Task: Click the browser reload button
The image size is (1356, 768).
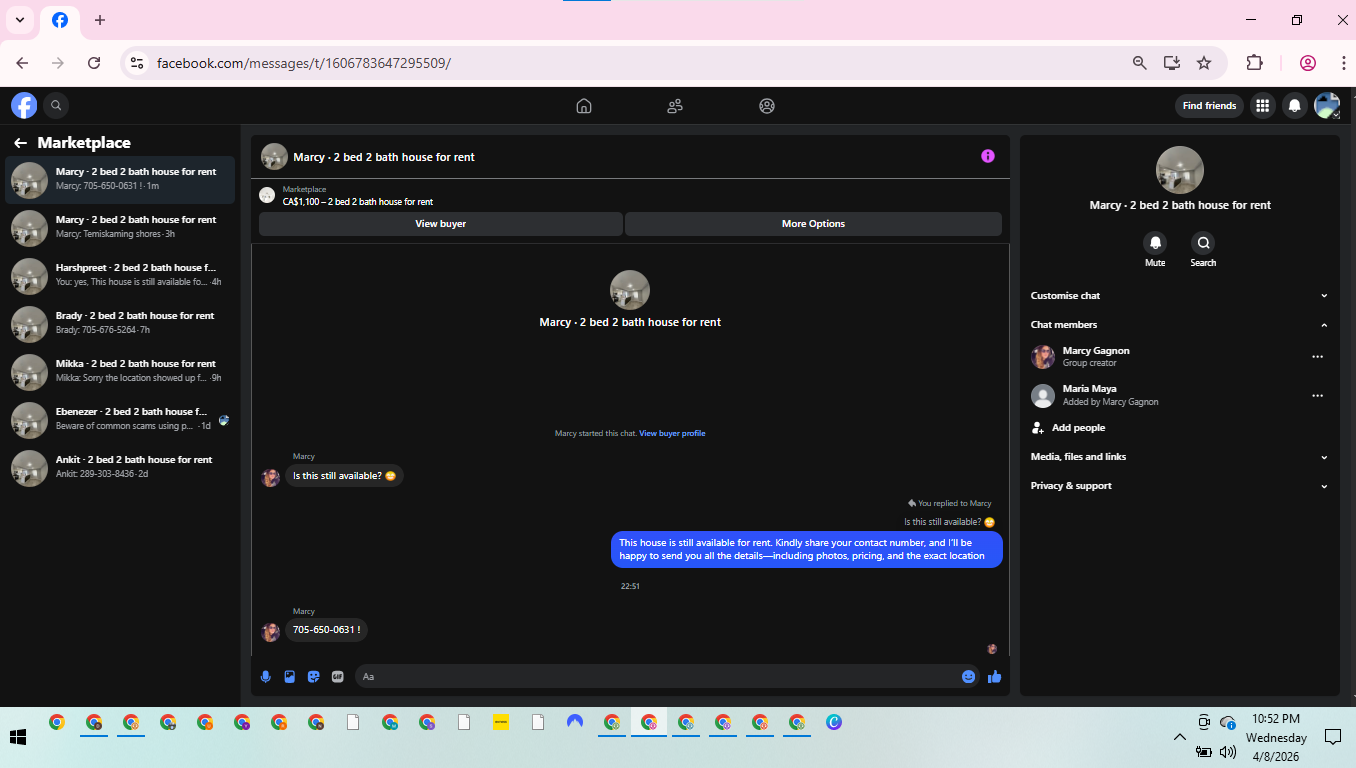Action: (94, 63)
